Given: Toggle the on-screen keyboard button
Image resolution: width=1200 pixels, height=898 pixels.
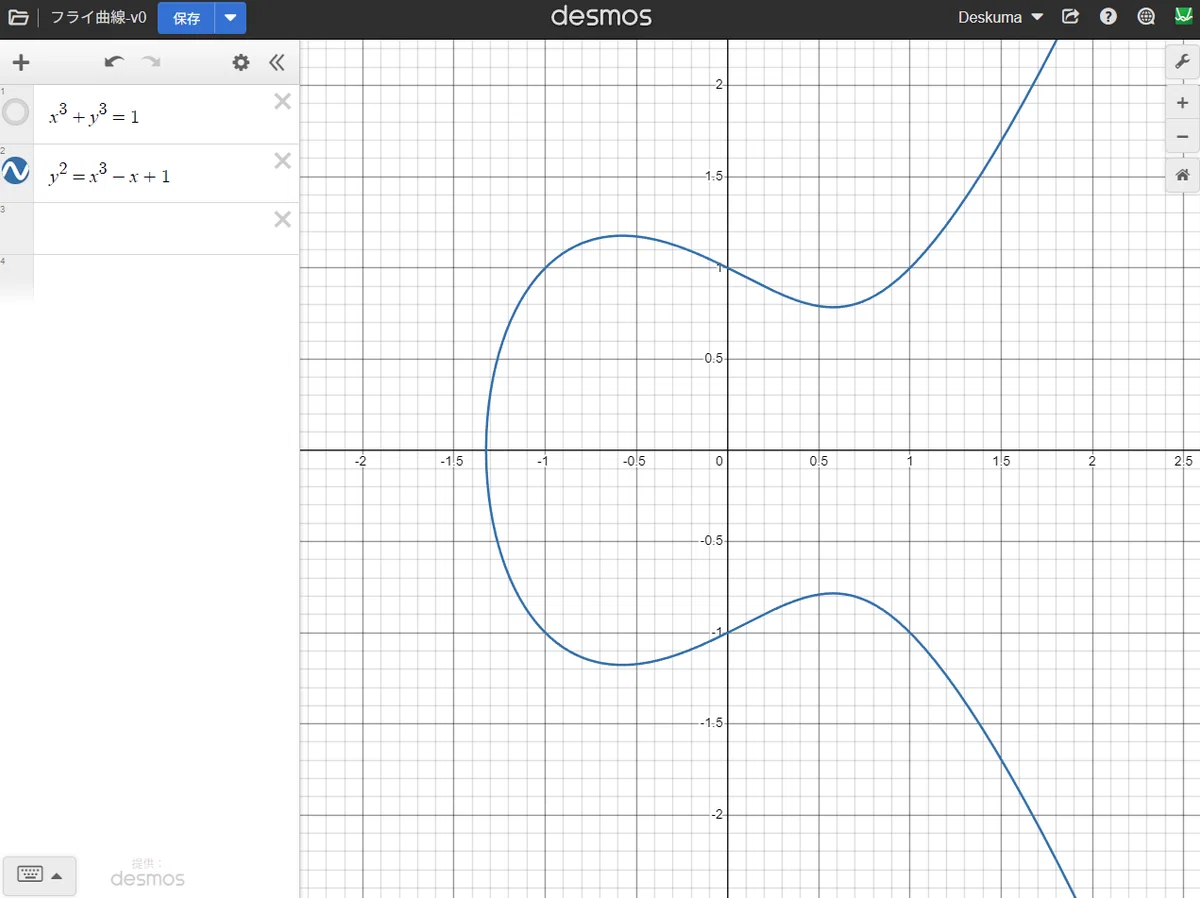Looking at the screenshot, I should coord(40,875).
